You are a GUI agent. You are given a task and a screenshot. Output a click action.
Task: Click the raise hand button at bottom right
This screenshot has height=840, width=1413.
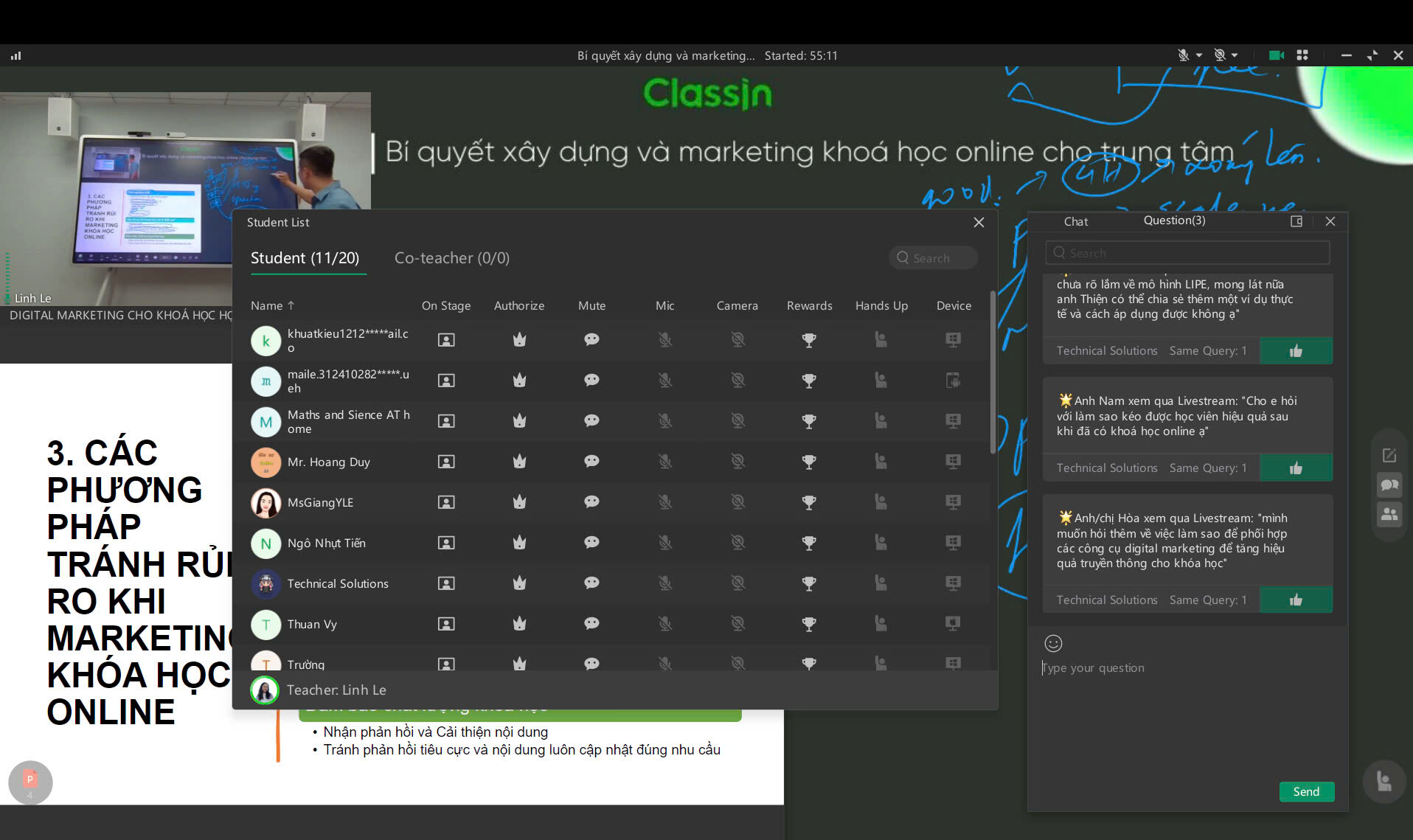coord(1384,782)
